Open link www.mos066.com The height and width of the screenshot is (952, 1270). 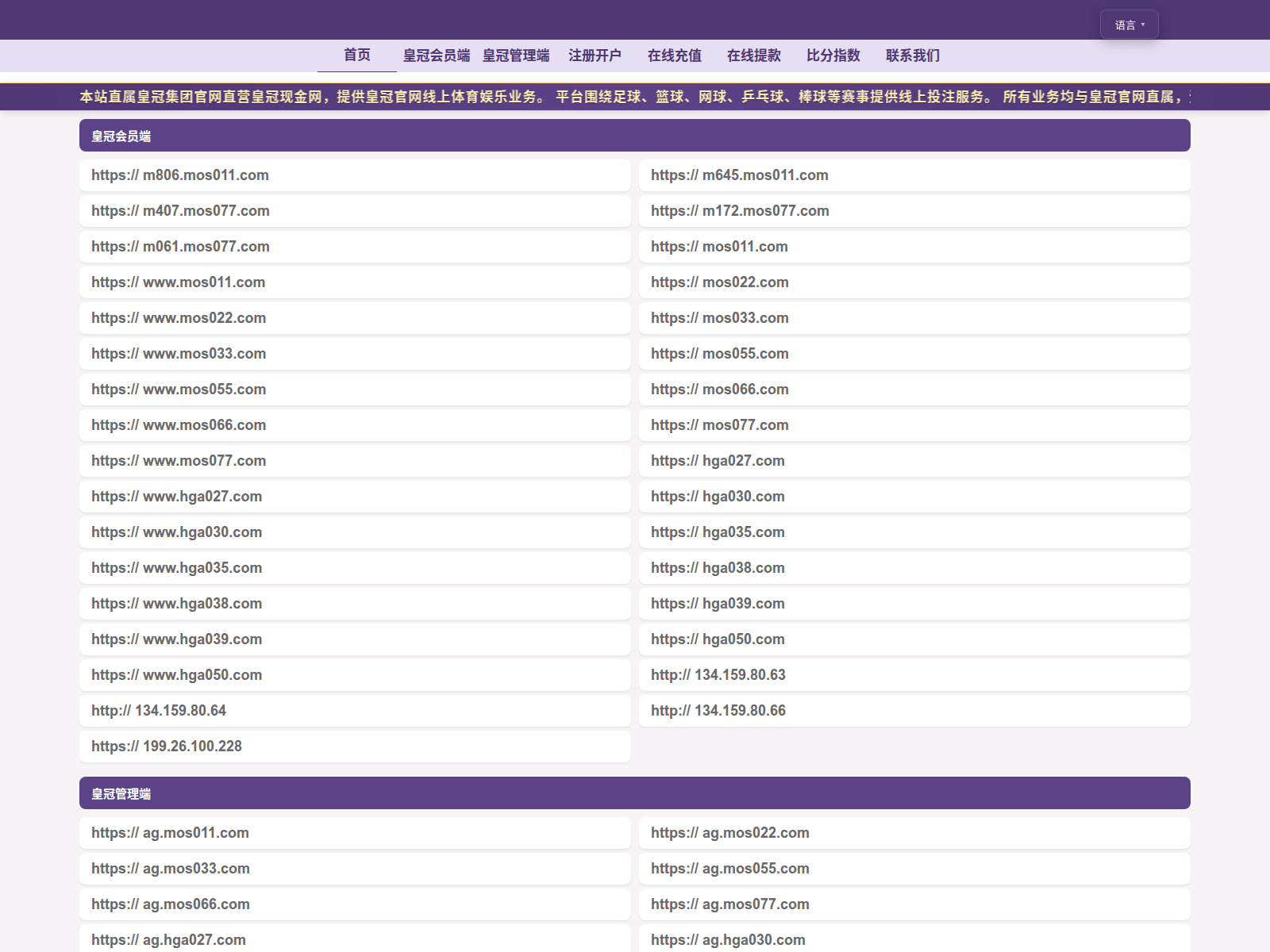tap(355, 425)
